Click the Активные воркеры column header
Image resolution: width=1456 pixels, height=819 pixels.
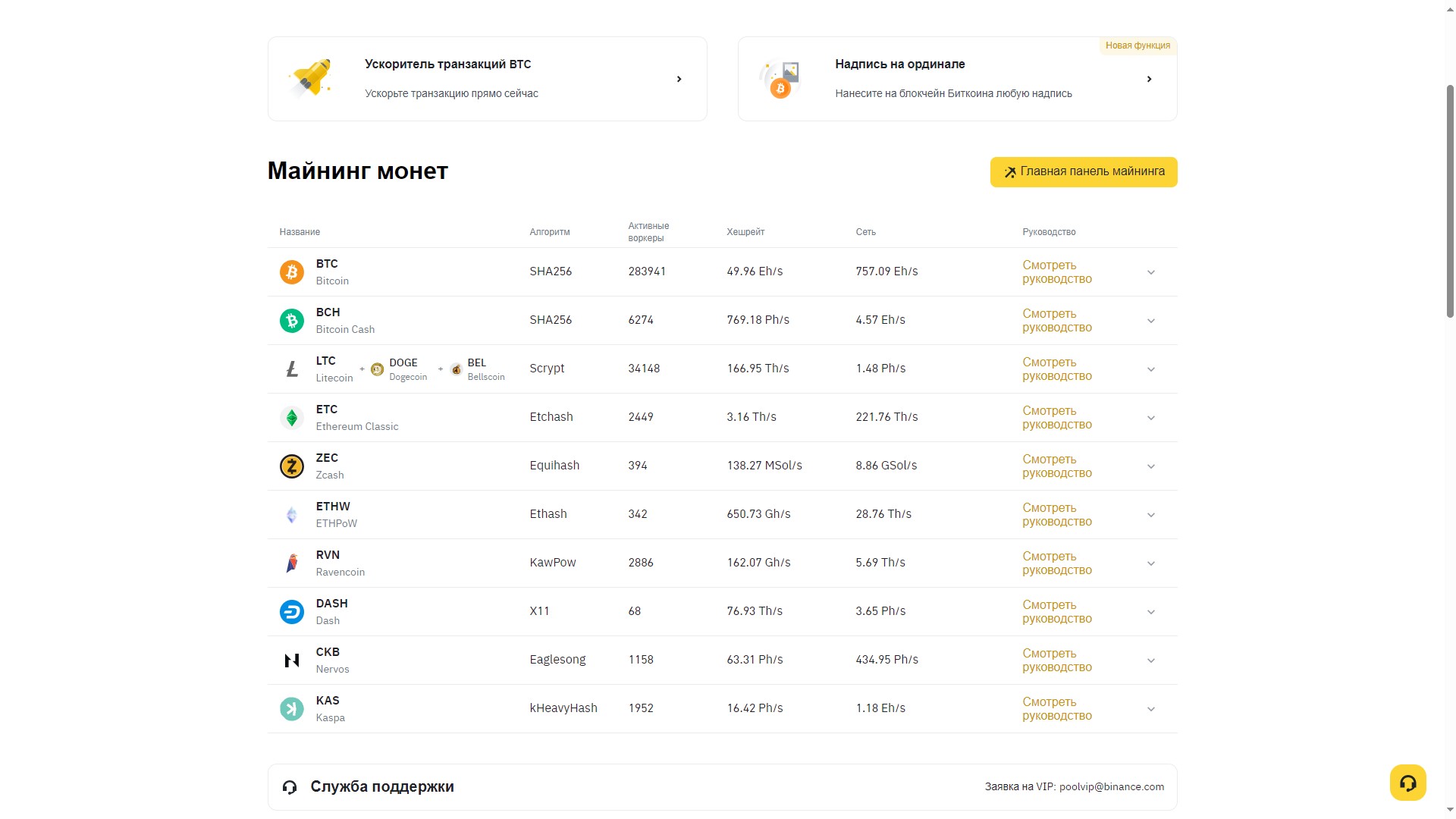coord(648,232)
